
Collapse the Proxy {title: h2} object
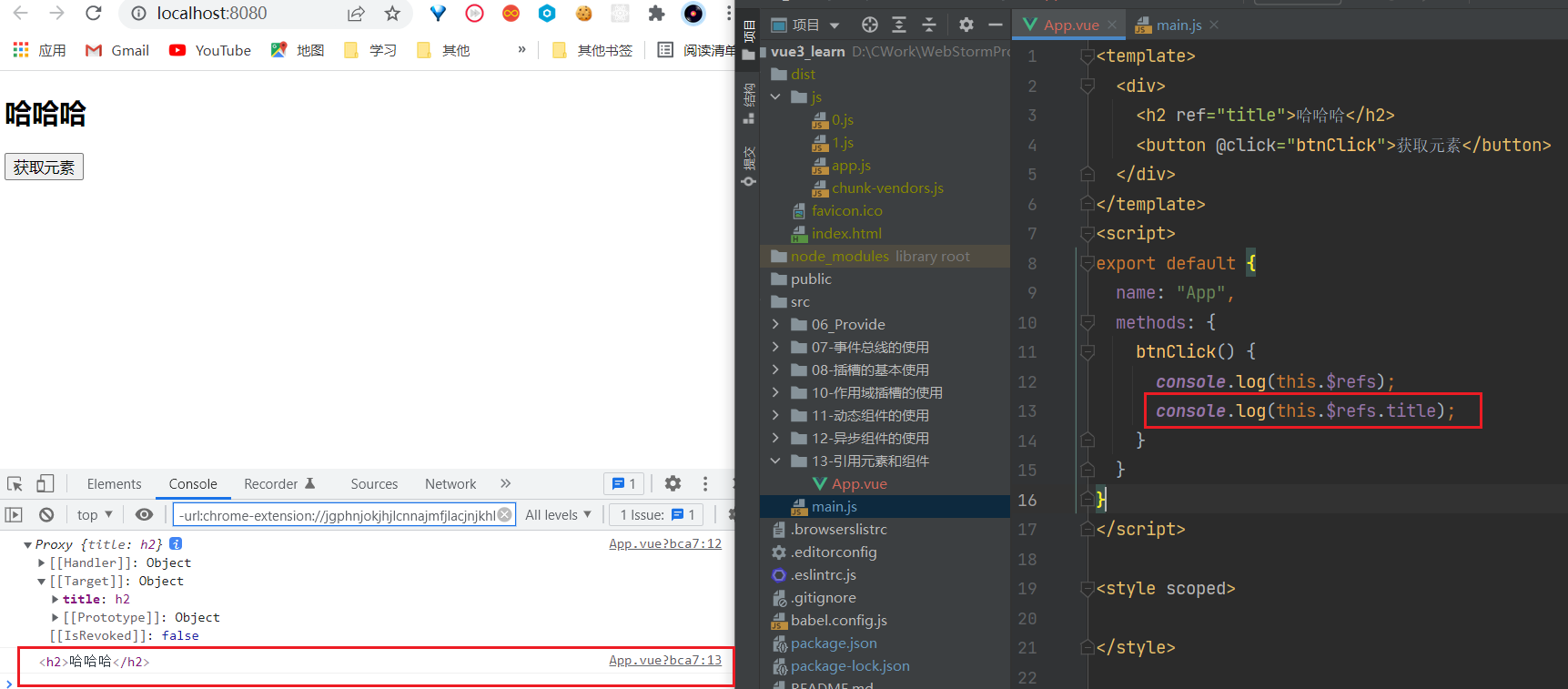(27, 544)
